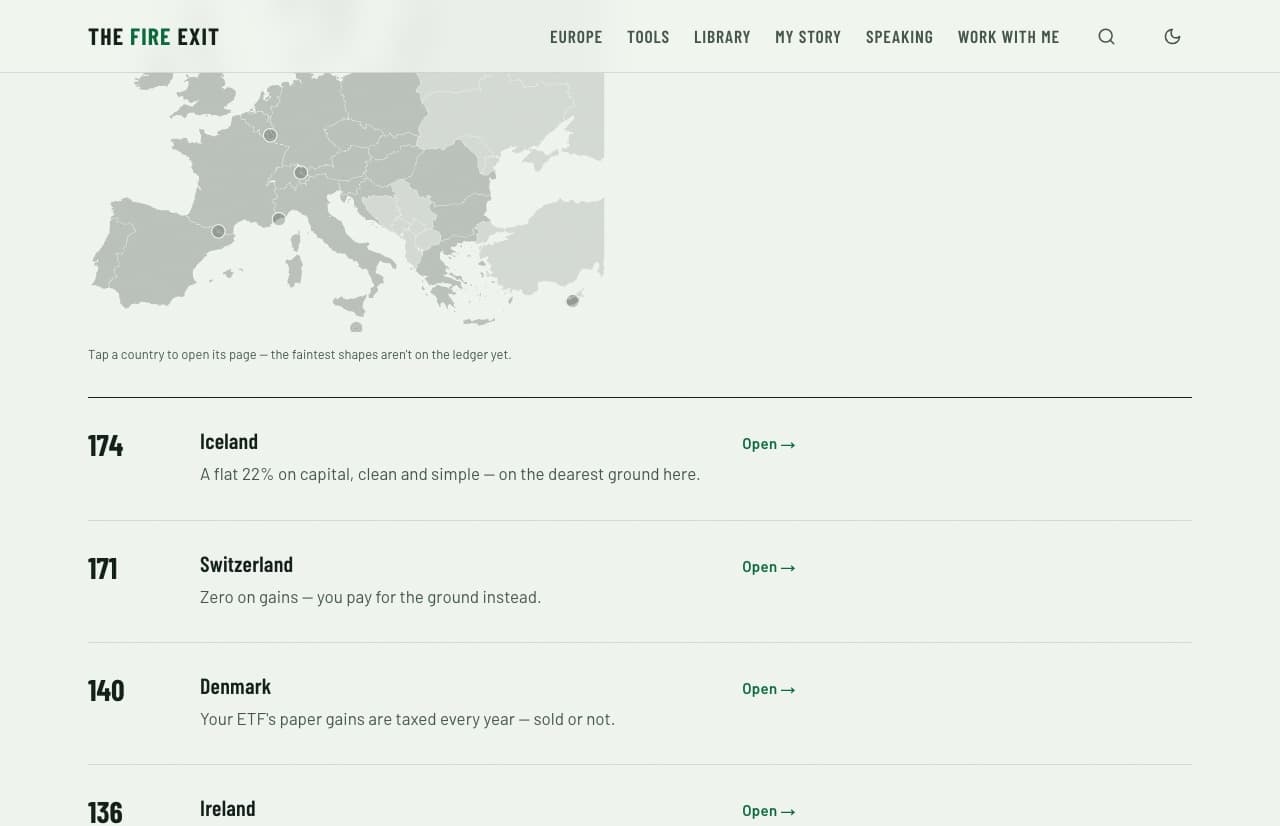Viewport: 1280px width, 826px height.
Task: Tap Germany on the Europe map
Action: point(310,115)
